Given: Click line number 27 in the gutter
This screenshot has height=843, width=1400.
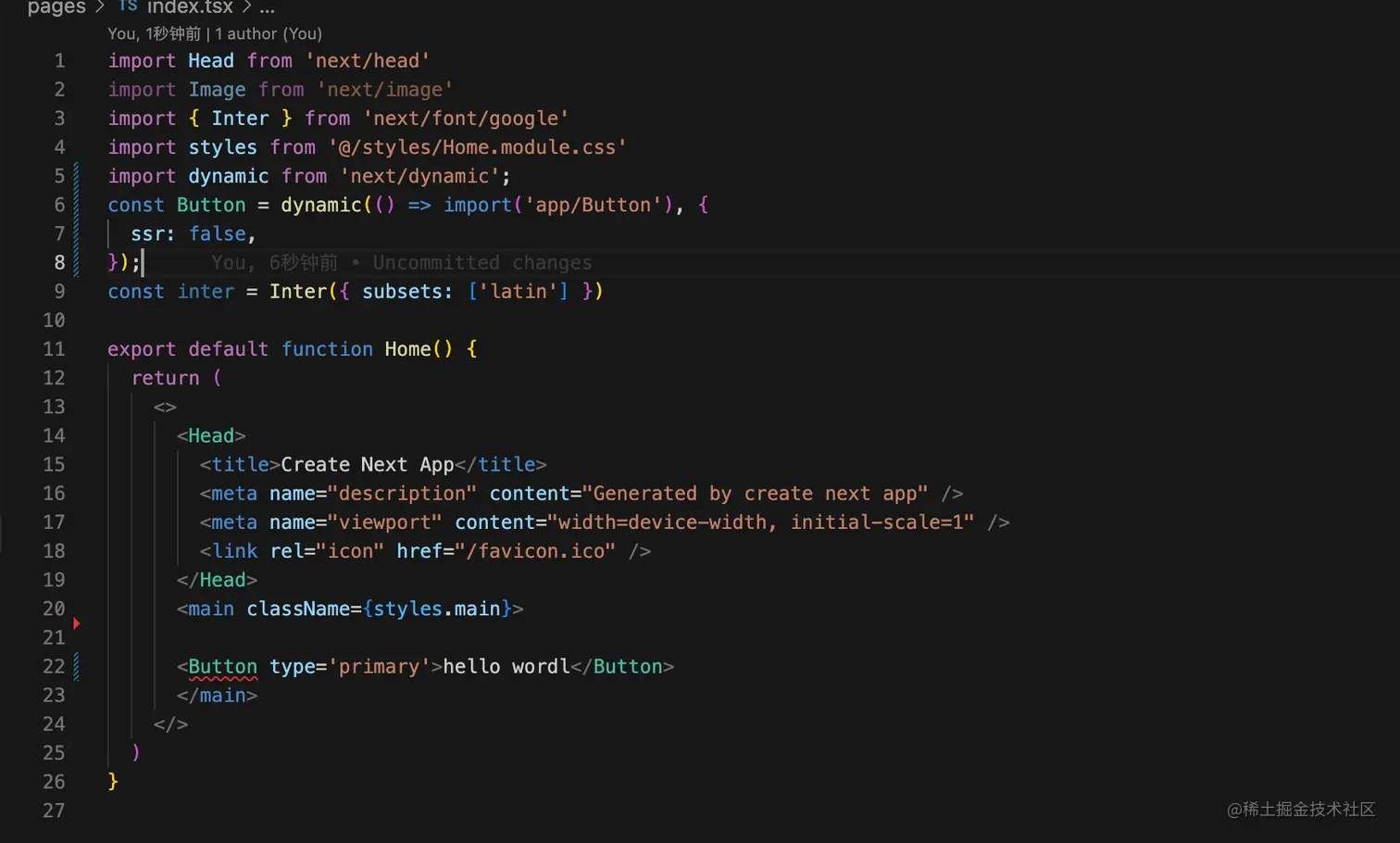Looking at the screenshot, I should [54, 811].
